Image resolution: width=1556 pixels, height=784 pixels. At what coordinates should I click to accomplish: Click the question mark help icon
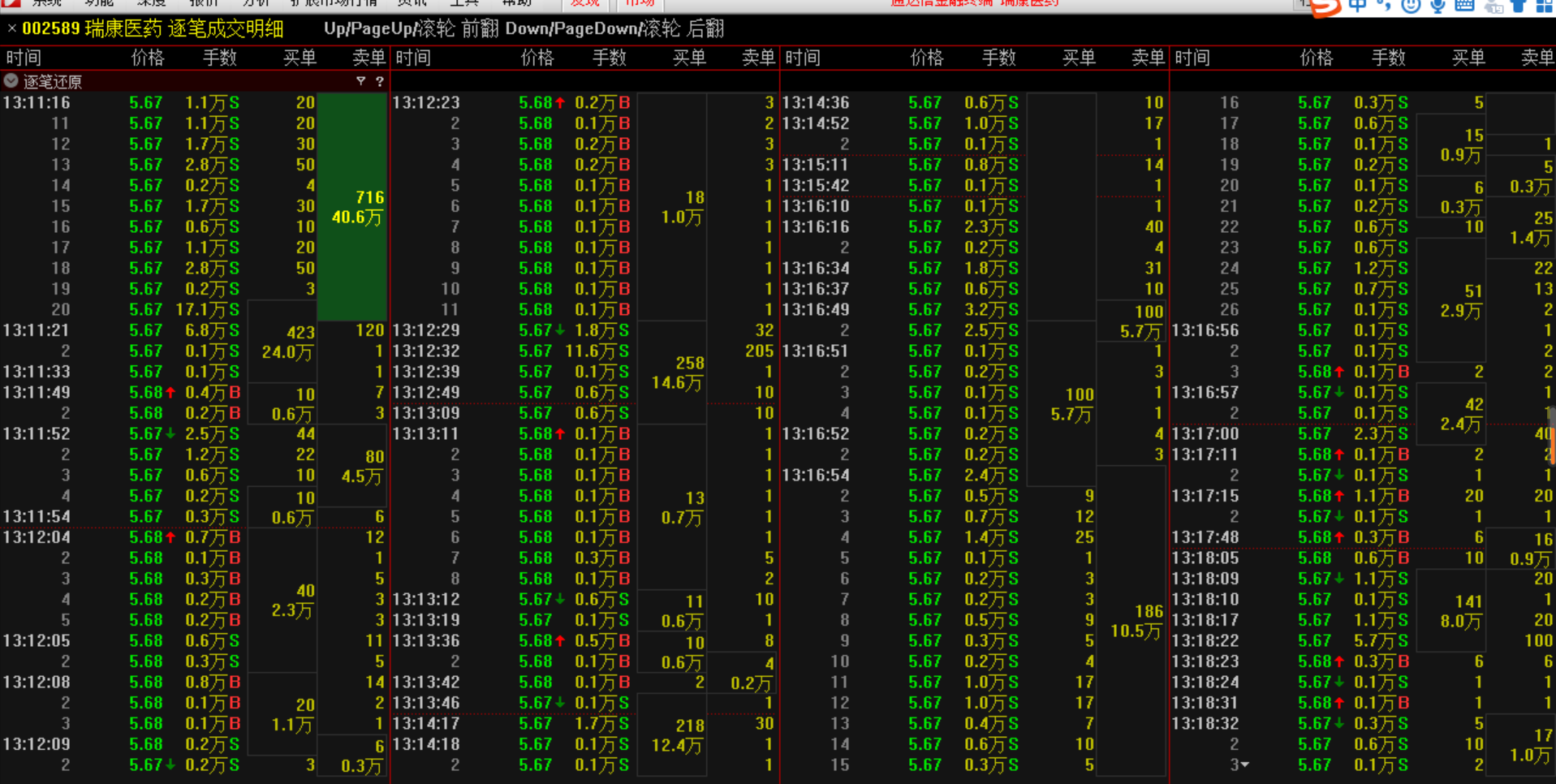pos(379,81)
